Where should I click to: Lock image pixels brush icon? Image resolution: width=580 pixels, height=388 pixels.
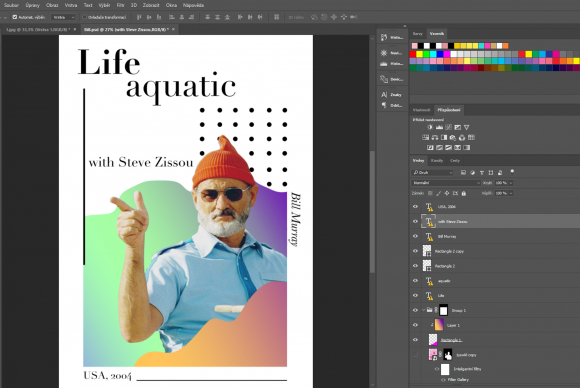click(439, 193)
